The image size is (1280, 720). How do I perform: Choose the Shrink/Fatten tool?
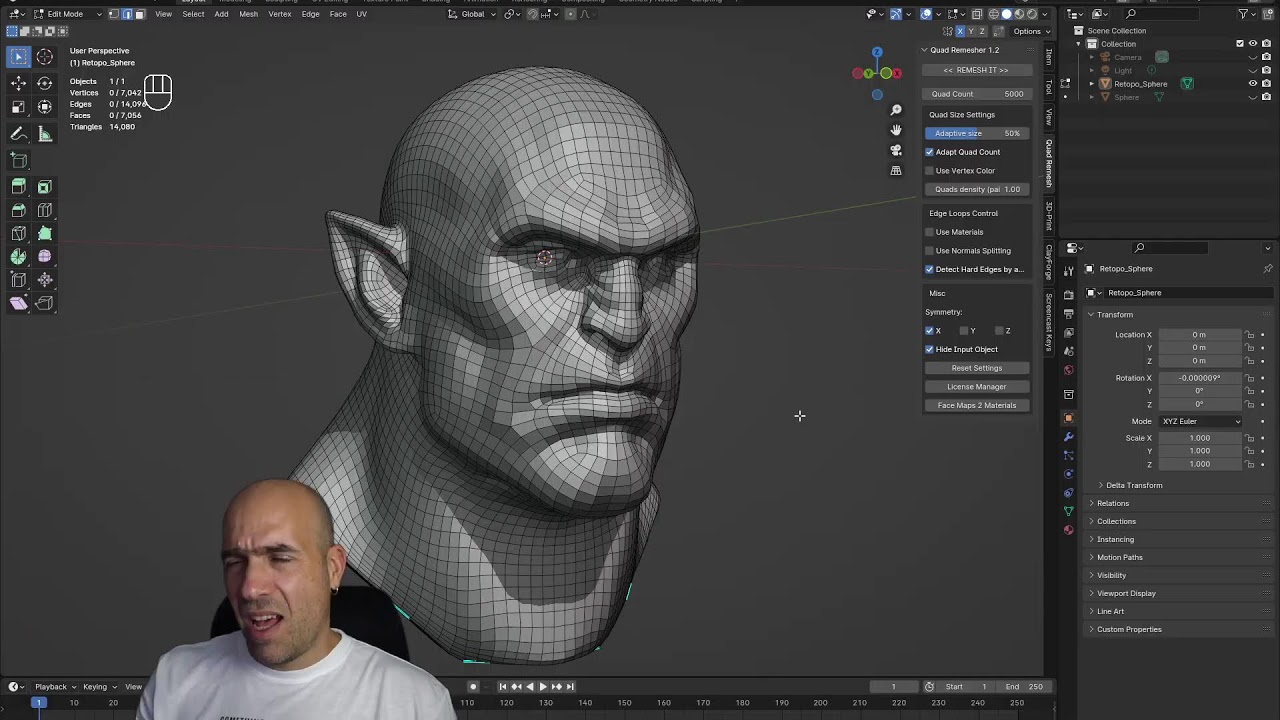pyautogui.click(x=44, y=280)
